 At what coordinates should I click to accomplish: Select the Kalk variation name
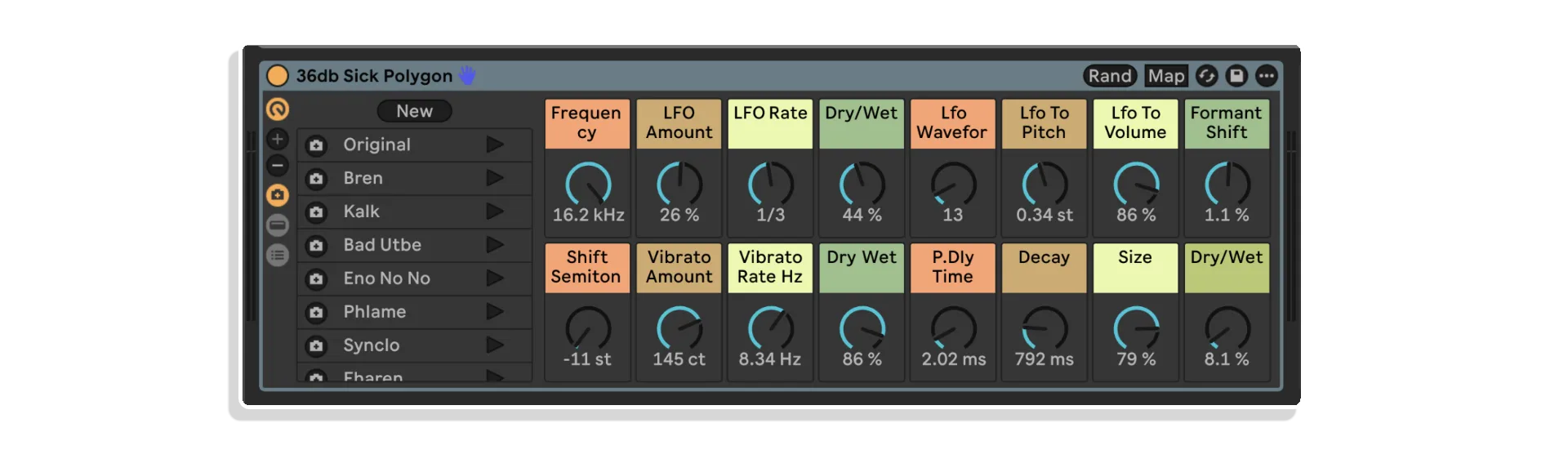pos(361,212)
